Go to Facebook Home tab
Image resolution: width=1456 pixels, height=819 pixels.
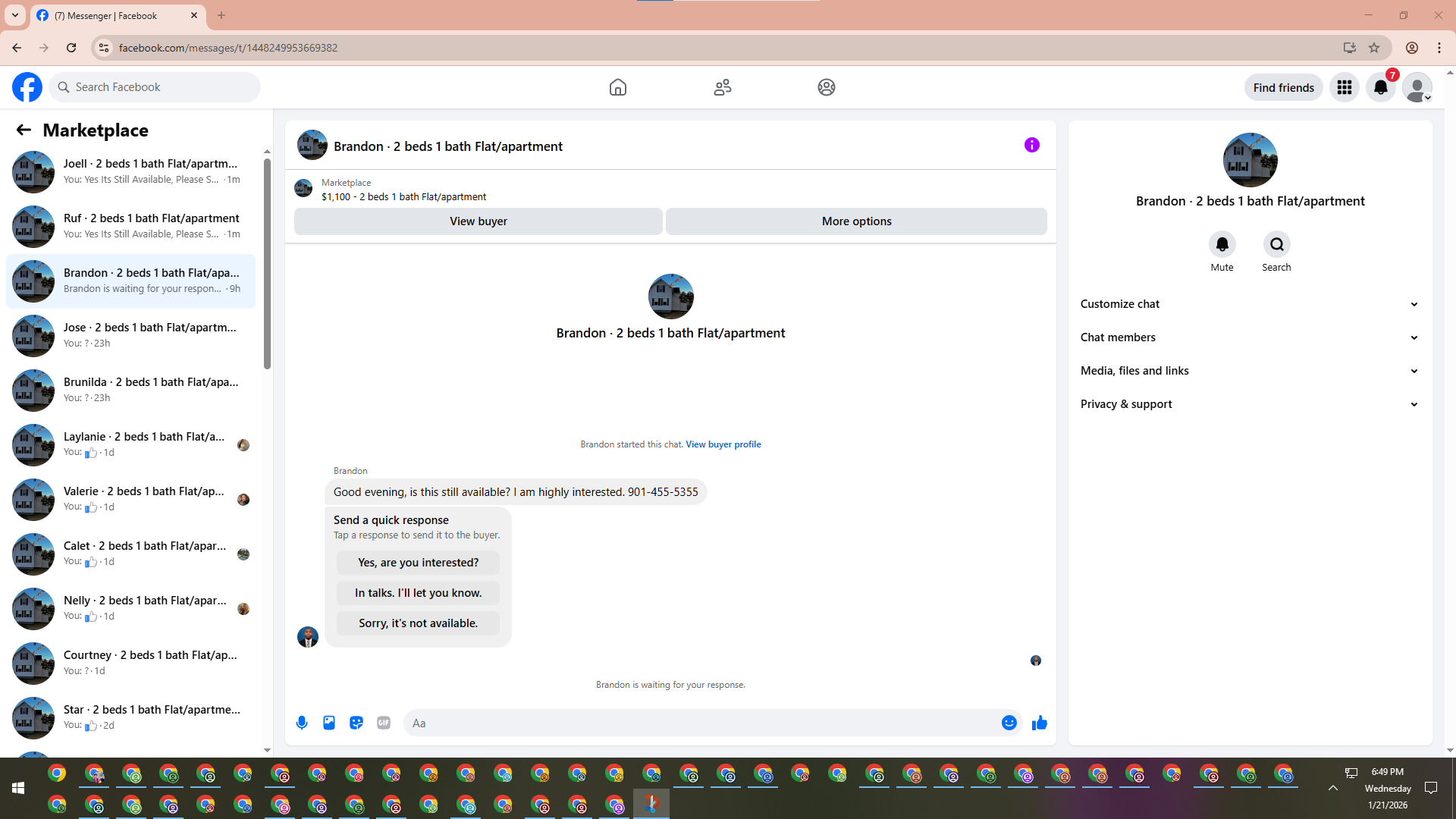pyautogui.click(x=618, y=87)
